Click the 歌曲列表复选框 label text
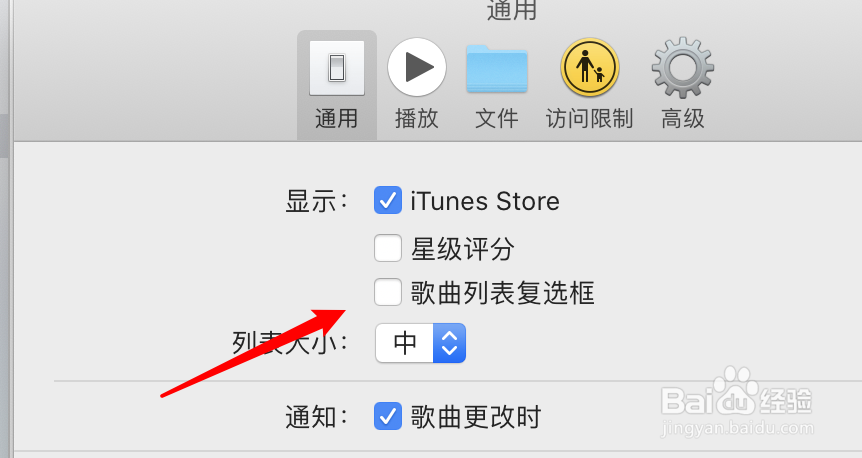This screenshot has height=458, width=862. (502, 293)
